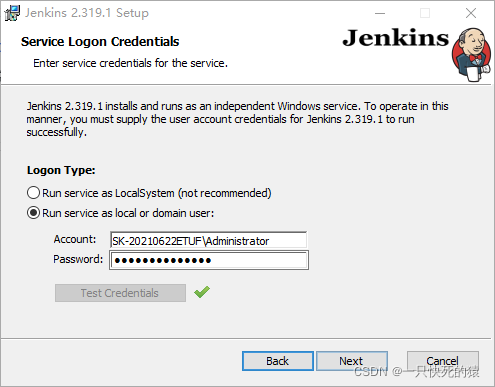Screen dimensions: 495x387
Task: Click 'Enter service credentials for the service.' text
Action: [x=130, y=63]
